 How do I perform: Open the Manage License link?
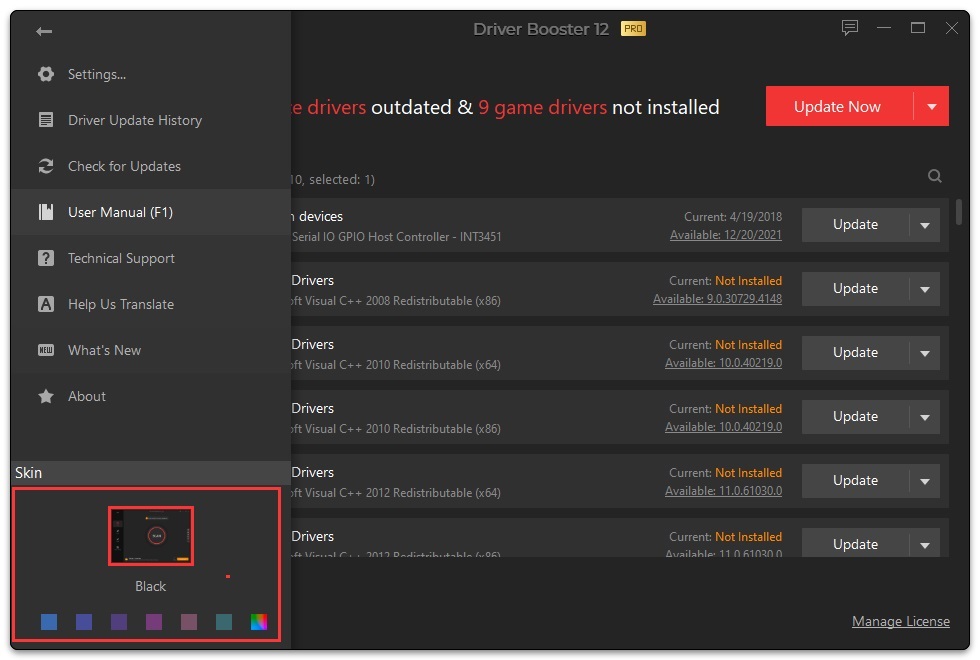(x=901, y=621)
